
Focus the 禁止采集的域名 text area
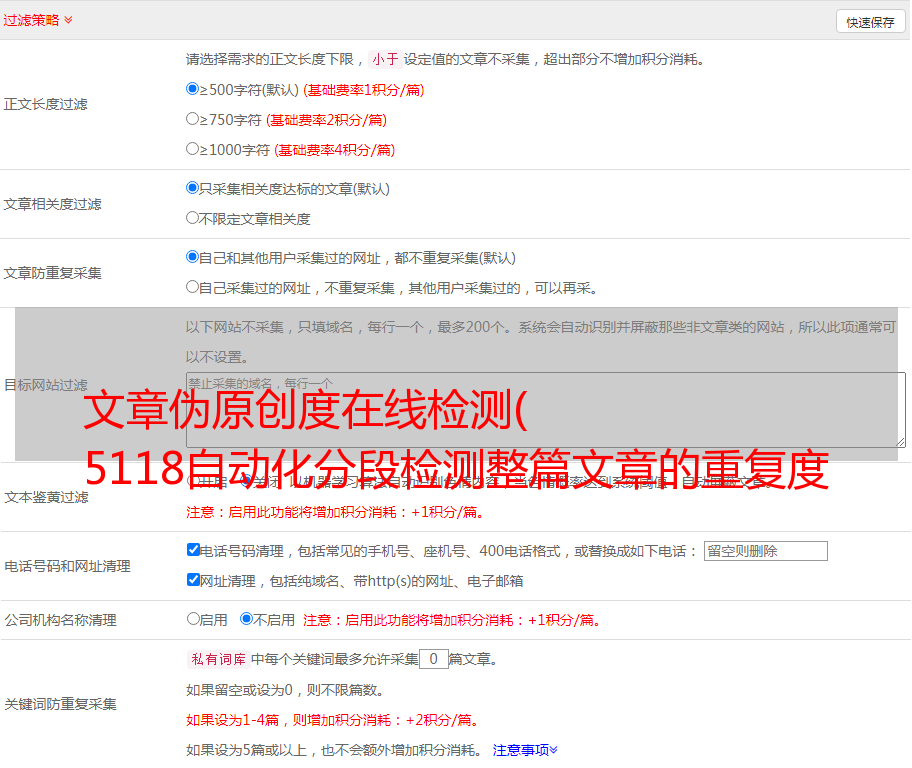coord(546,410)
